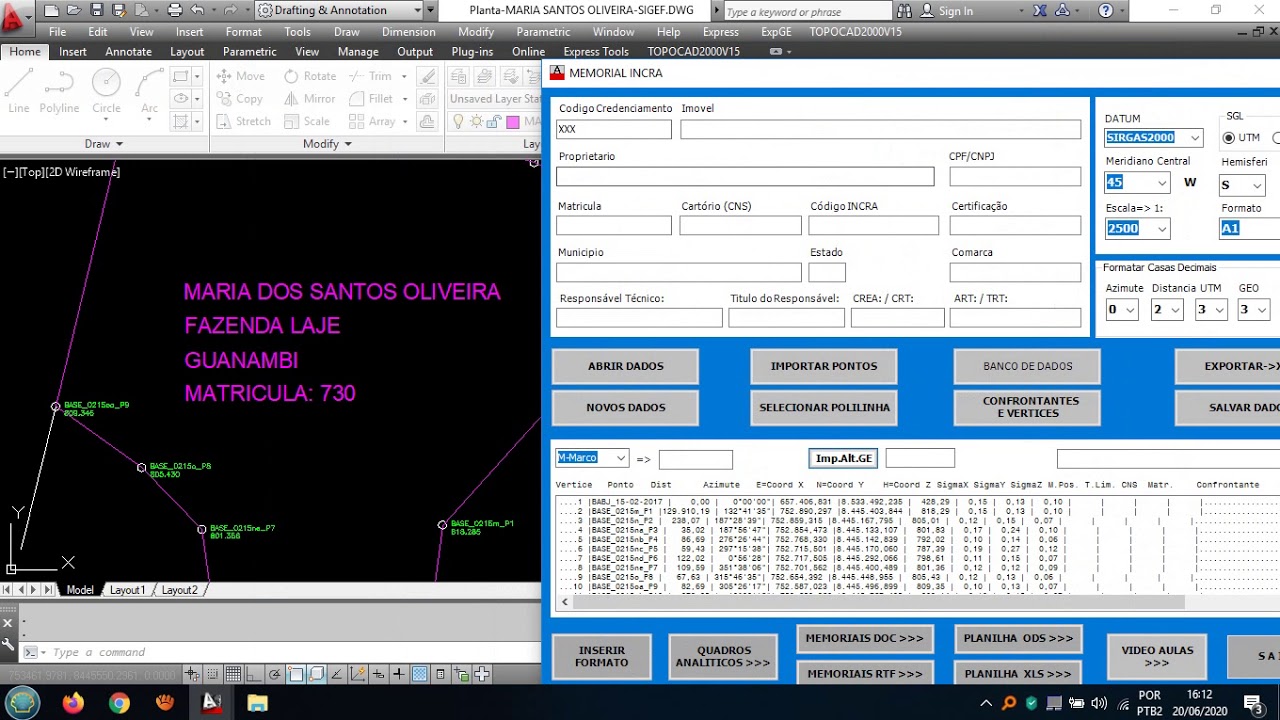The width and height of the screenshot is (1280, 720).
Task: Select the Polyline tool
Action: 59,92
